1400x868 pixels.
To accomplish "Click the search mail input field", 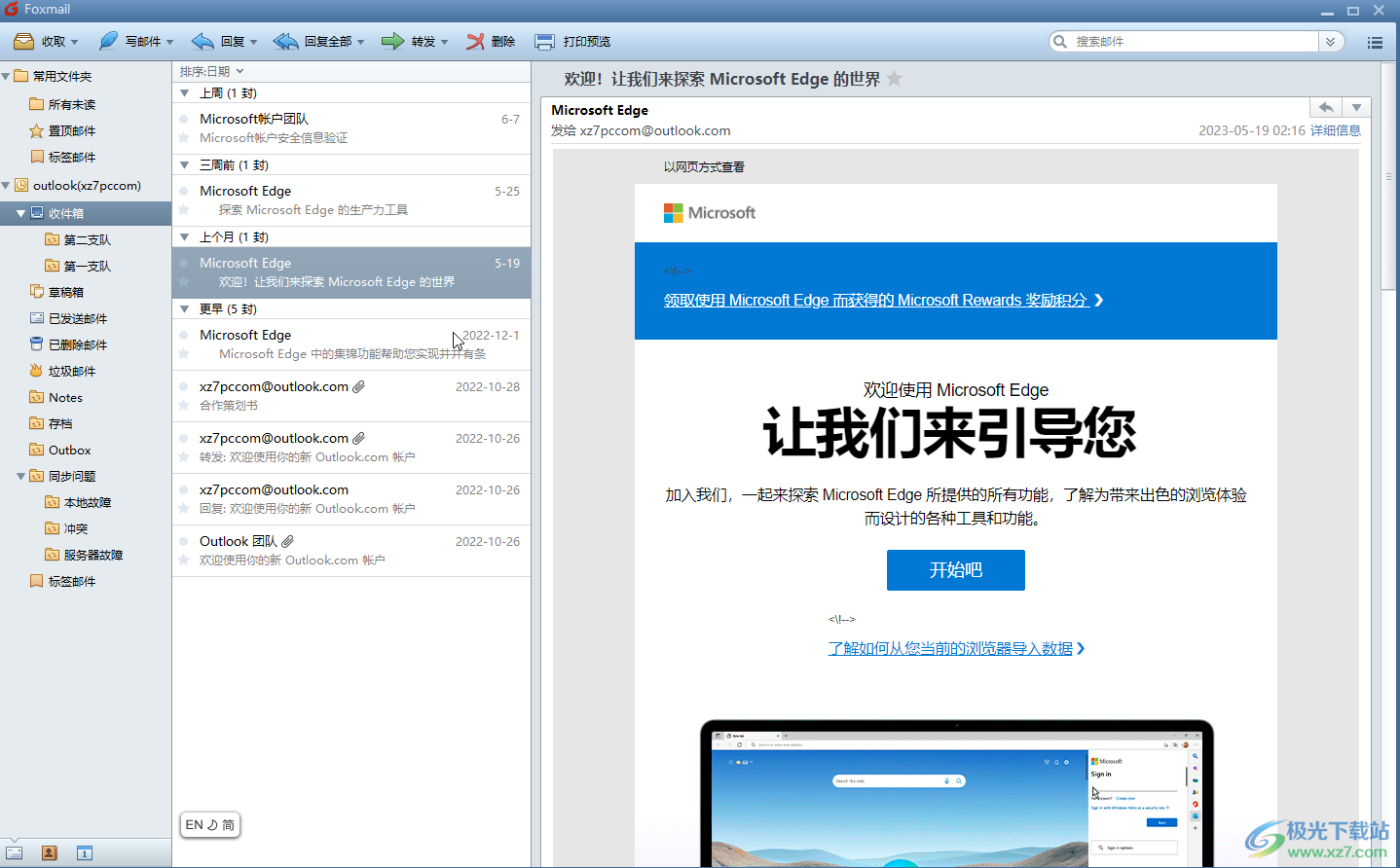I will [x=1194, y=41].
